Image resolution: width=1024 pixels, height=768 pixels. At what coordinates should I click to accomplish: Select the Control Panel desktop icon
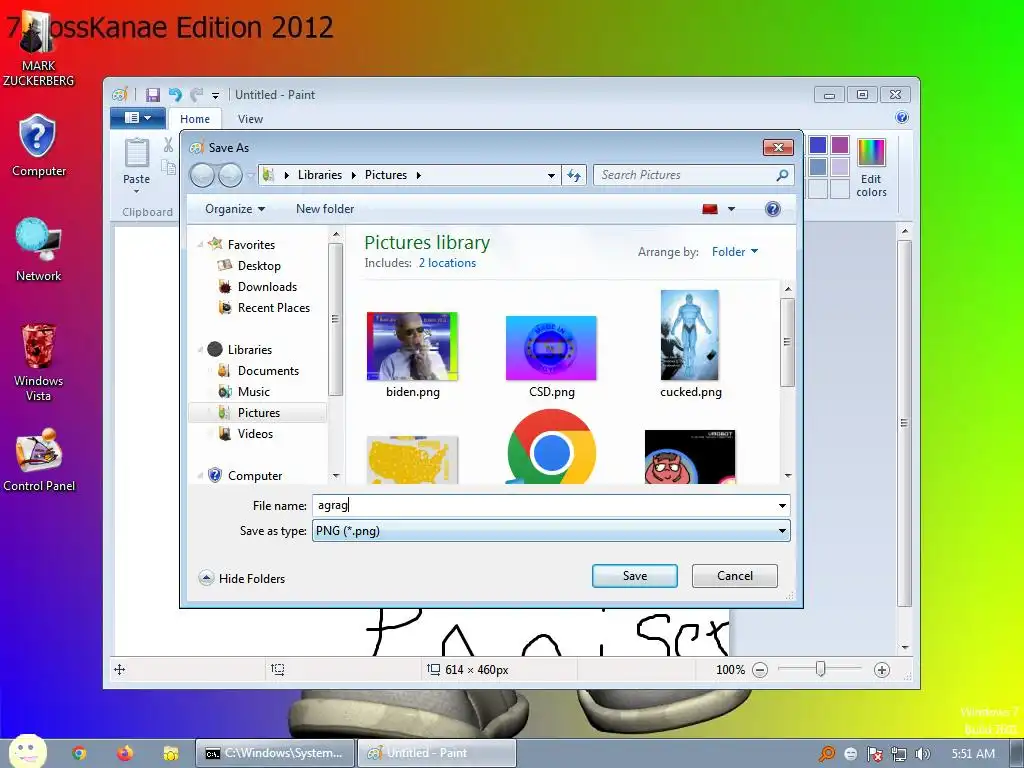point(39,460)
